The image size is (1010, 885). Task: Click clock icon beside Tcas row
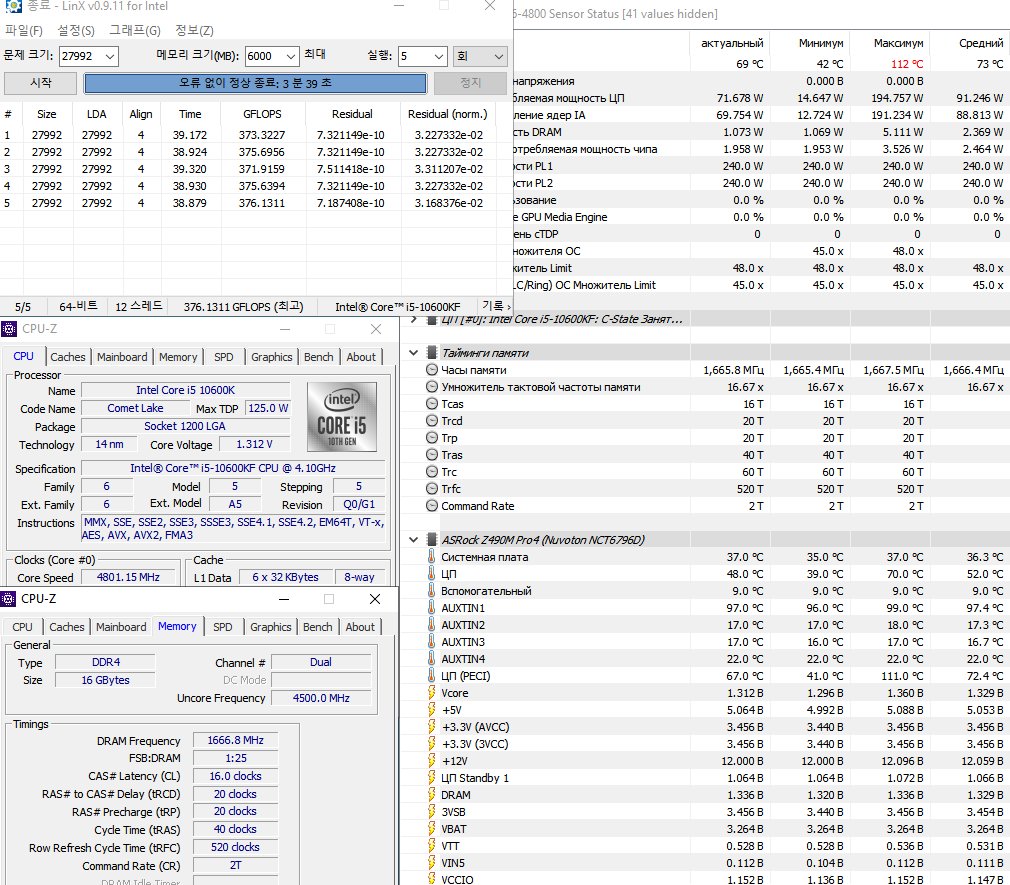(x=432, y=404)
